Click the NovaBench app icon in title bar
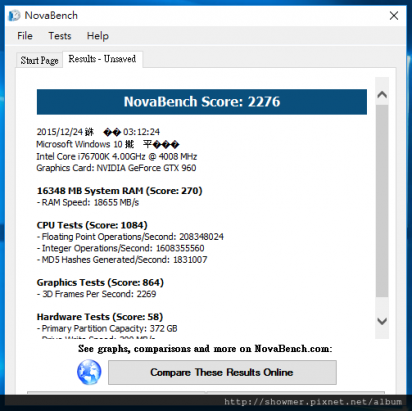412x411 pixels. click(14, 15)
